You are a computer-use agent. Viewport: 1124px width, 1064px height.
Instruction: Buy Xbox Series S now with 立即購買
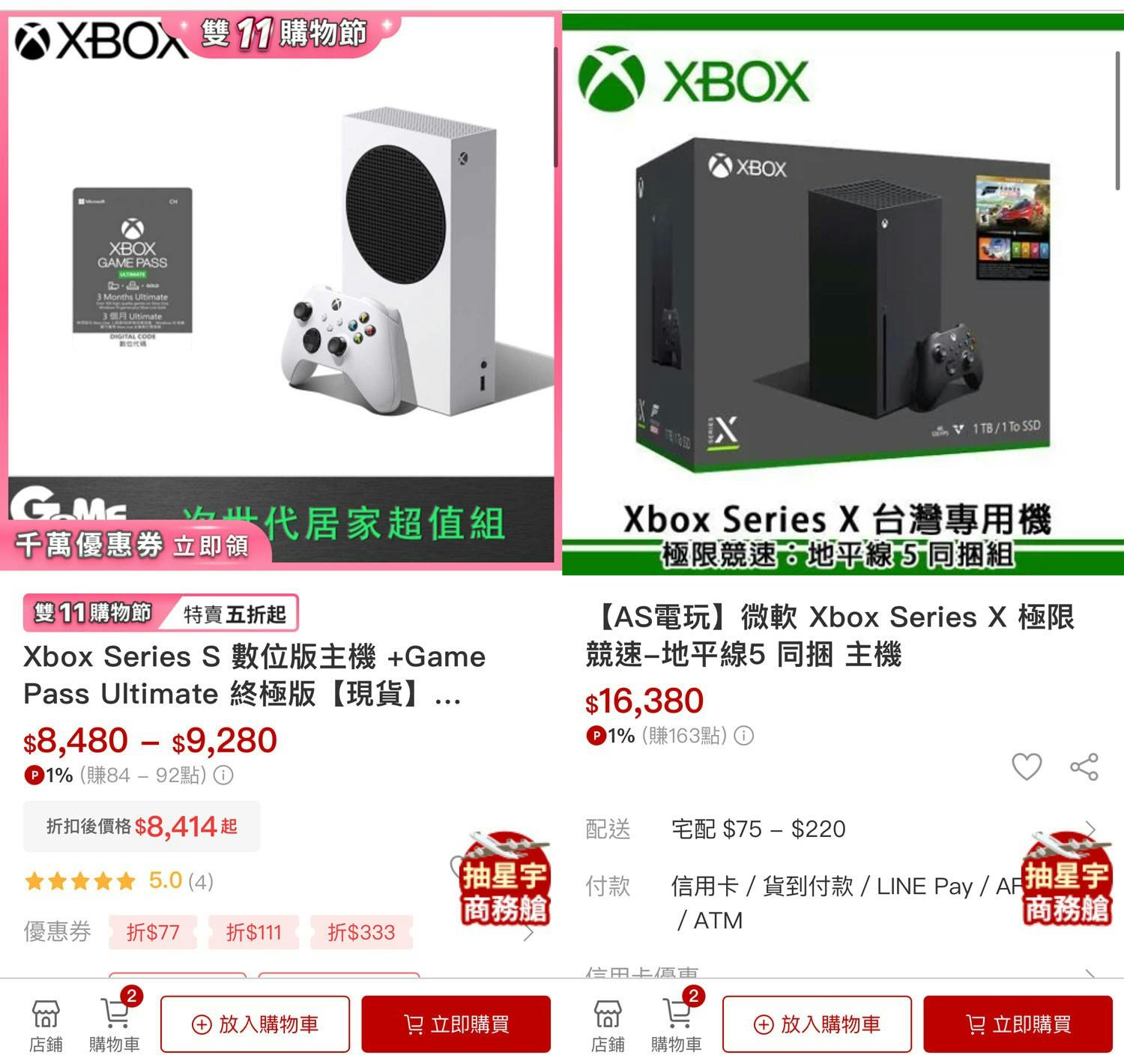(x=456, y=1024)
